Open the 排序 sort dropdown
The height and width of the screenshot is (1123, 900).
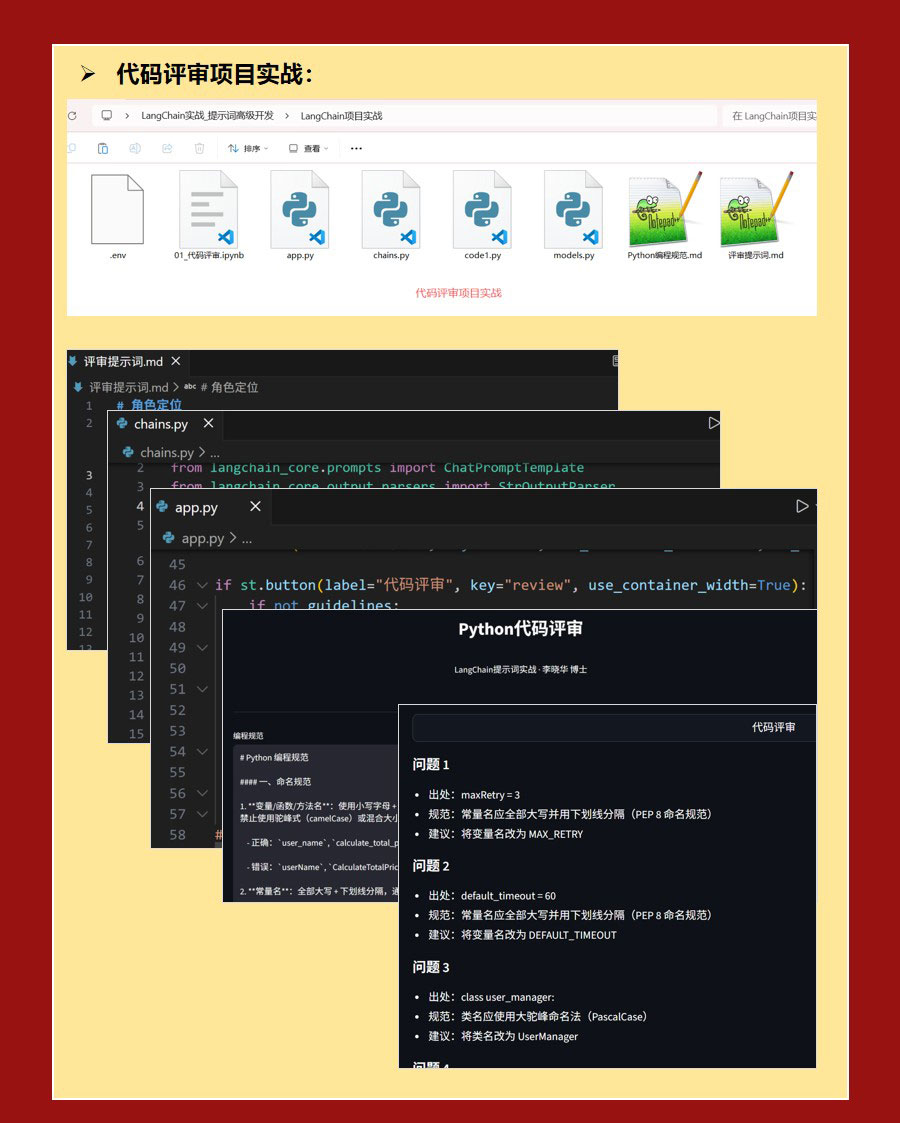(x=248, y=149)
